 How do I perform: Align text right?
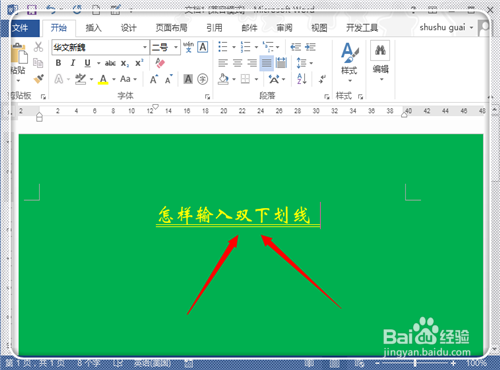(x=252, y=63)
